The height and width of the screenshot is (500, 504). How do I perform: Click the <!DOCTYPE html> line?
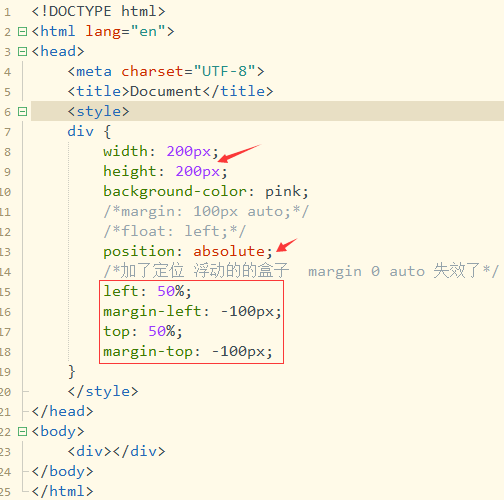point(98,12)
